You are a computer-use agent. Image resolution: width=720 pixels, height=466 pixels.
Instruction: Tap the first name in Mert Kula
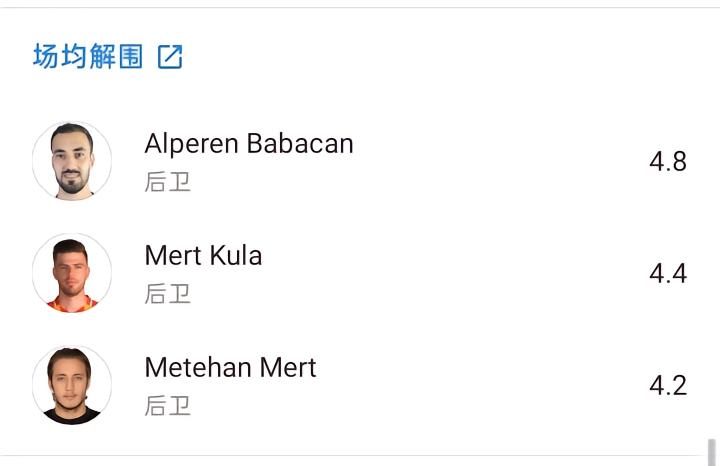pyautogui.click(x=173, y=256)
